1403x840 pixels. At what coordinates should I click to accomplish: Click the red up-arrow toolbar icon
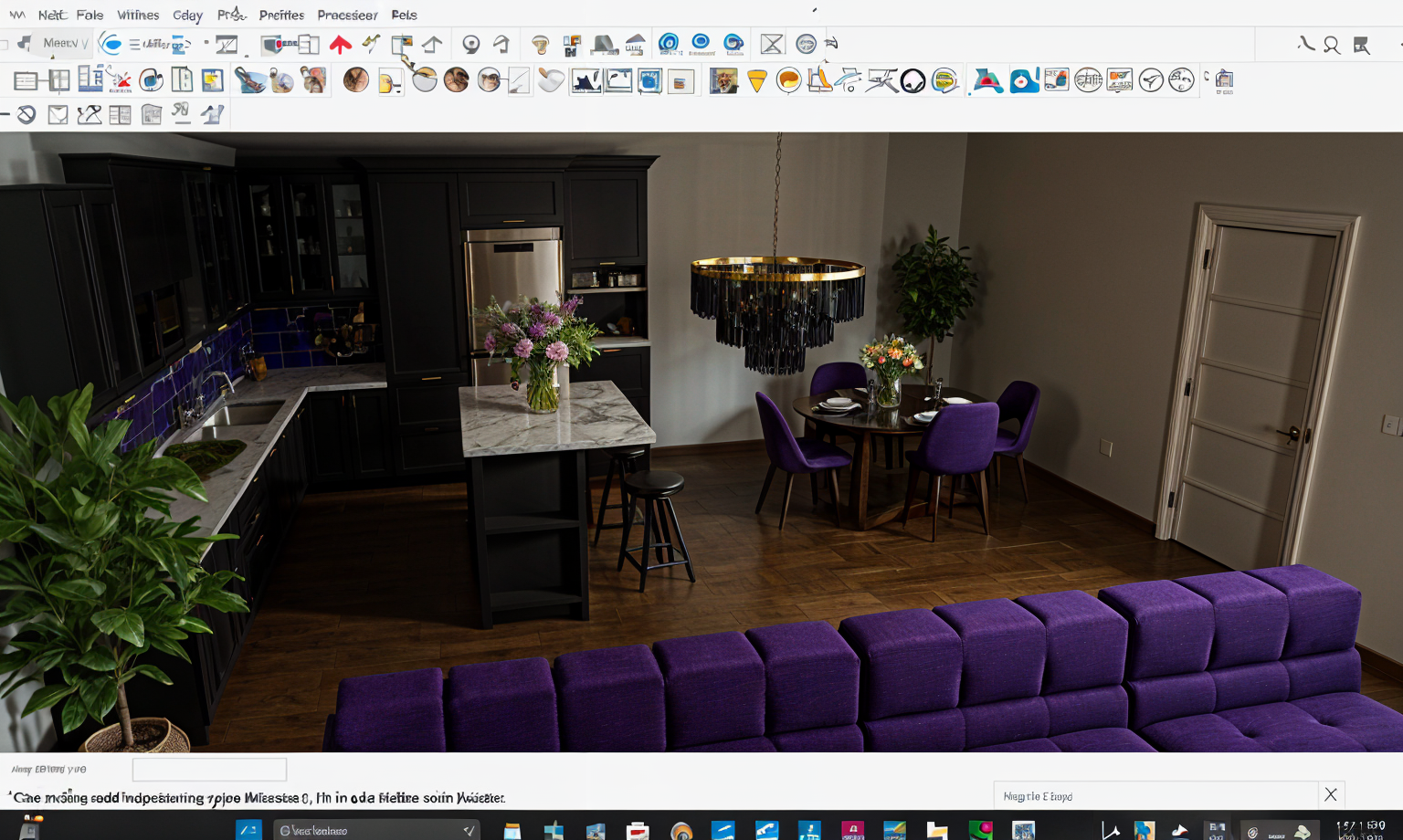point(340,45)
